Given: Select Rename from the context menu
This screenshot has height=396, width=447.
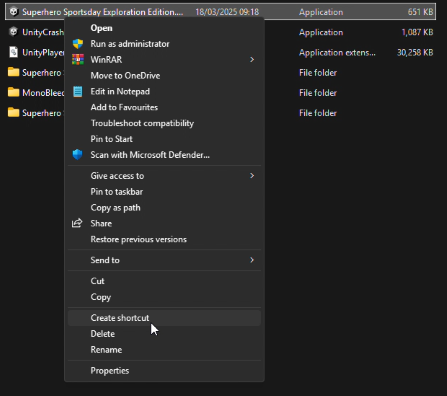Looking at the screenshot, I should point(164,349).
